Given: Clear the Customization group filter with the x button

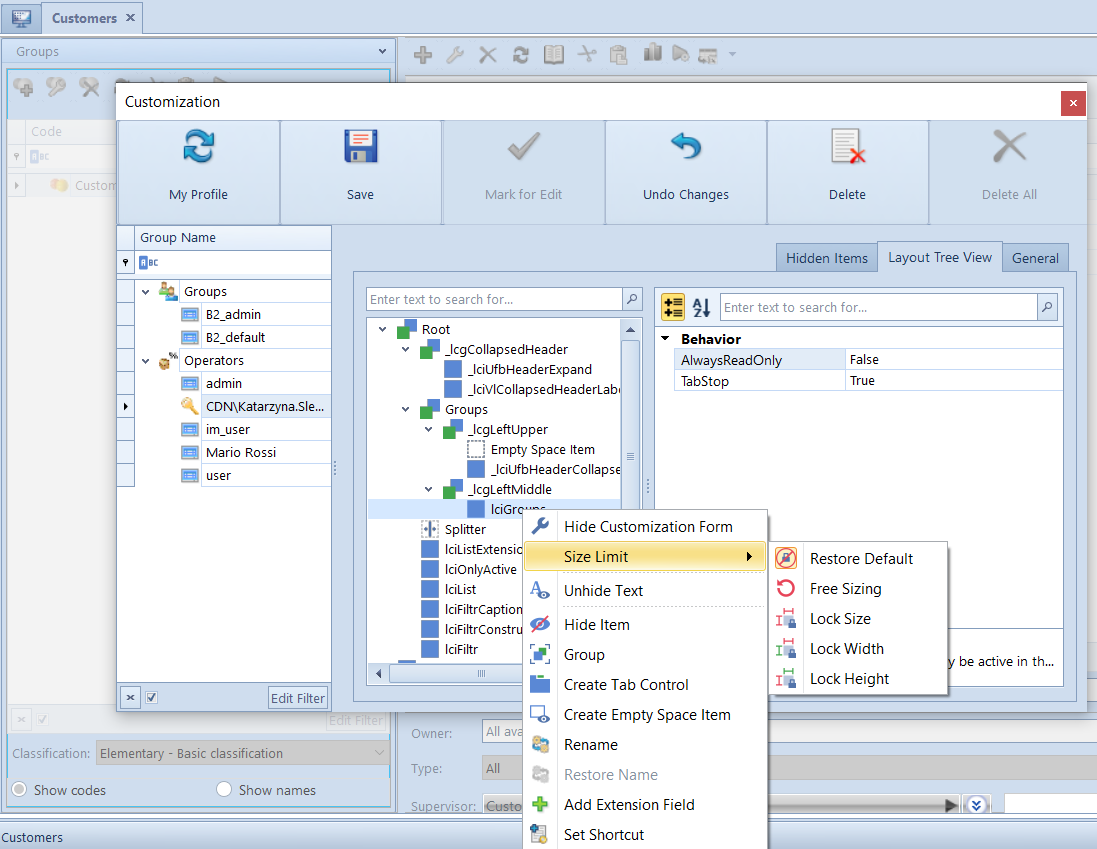Looking at the screenshot, I should click(130, 697).
